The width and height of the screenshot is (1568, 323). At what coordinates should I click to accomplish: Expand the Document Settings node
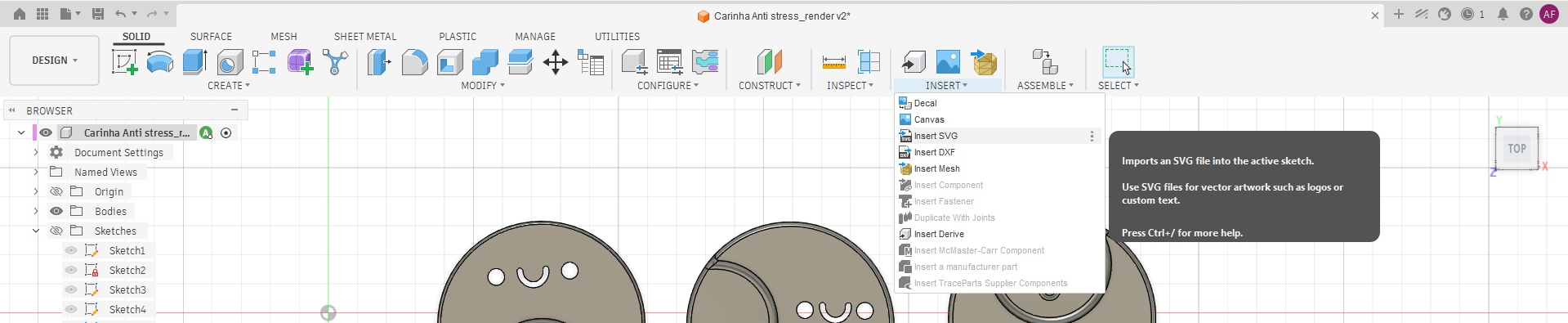pos(36,152)
